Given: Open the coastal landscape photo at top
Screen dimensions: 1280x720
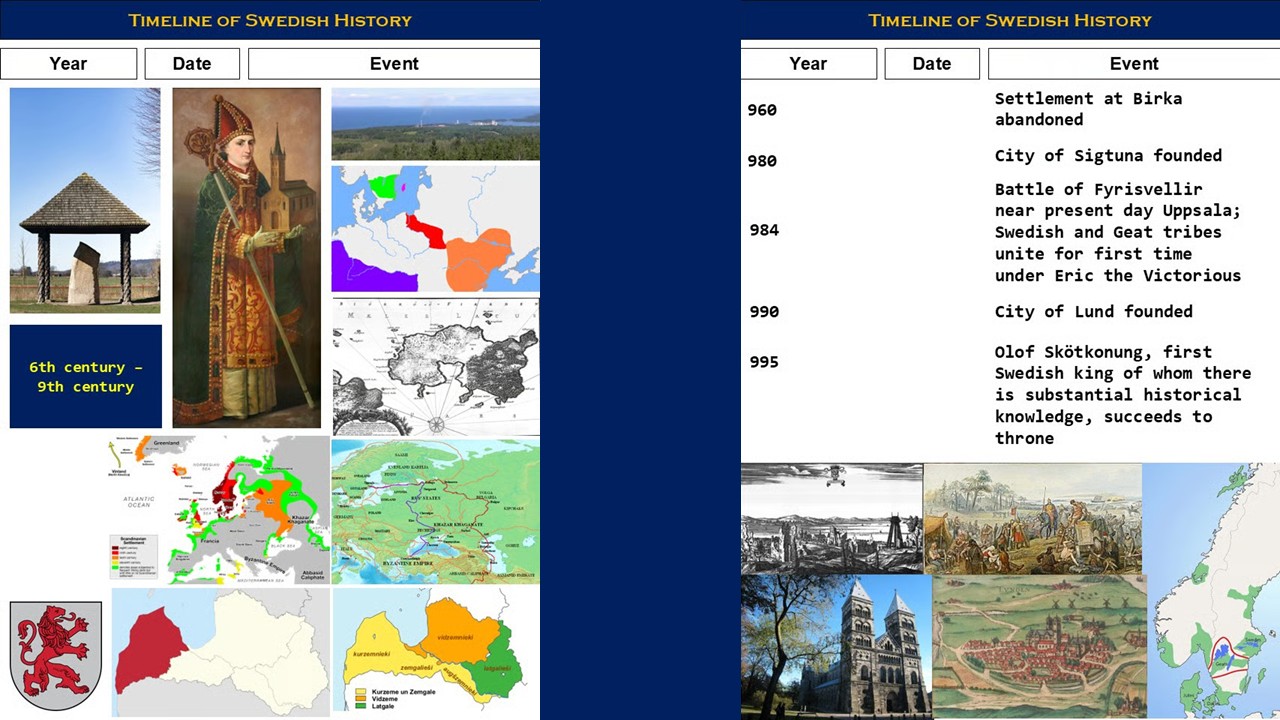Looking at the screenshot, I should pos(435,124).
